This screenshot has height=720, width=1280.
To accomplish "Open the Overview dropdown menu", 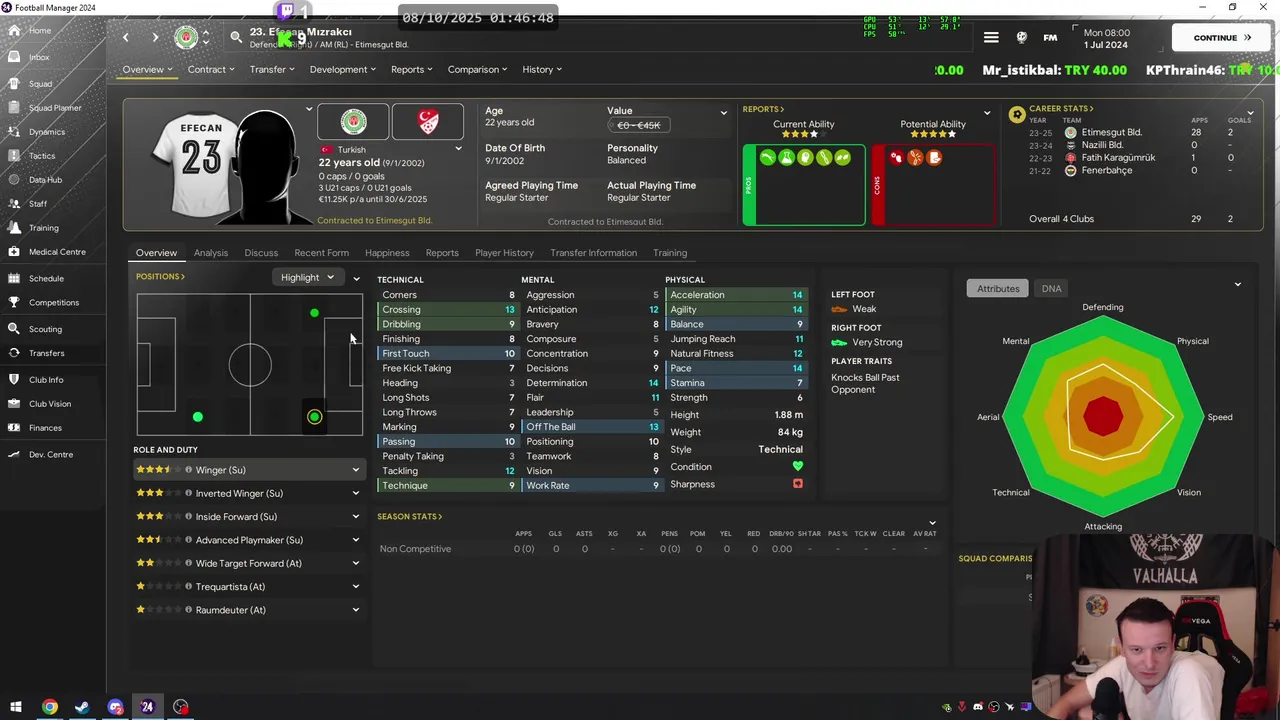I will pyautogui.click(x=147, y=70).
